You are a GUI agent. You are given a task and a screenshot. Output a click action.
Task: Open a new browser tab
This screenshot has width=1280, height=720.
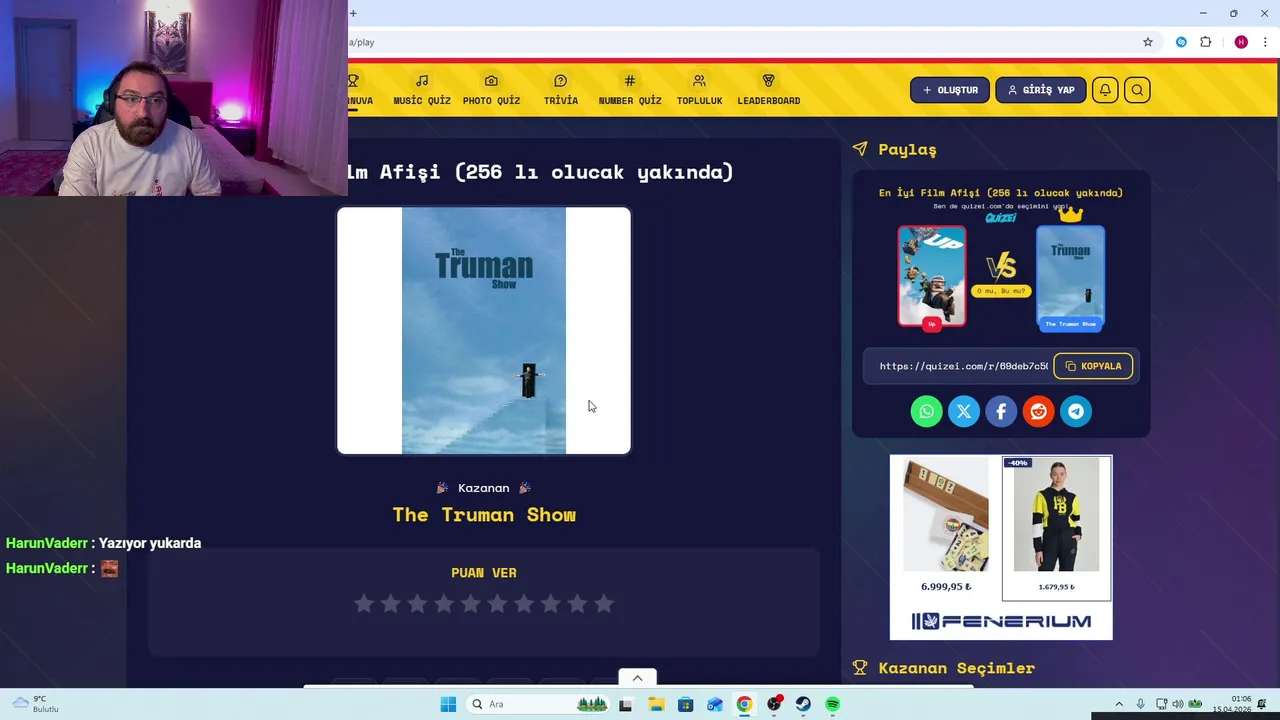coord(353,13)
